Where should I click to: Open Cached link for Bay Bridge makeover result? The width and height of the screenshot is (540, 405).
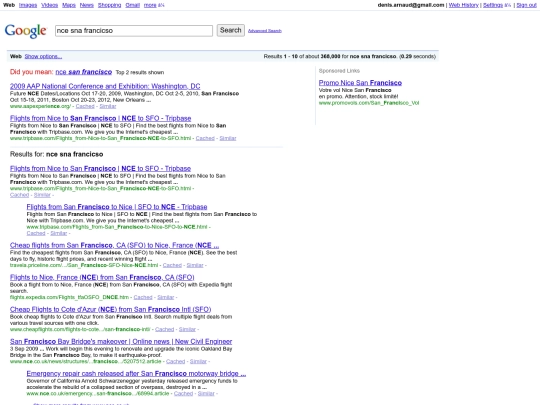click(x=176, y=361)
